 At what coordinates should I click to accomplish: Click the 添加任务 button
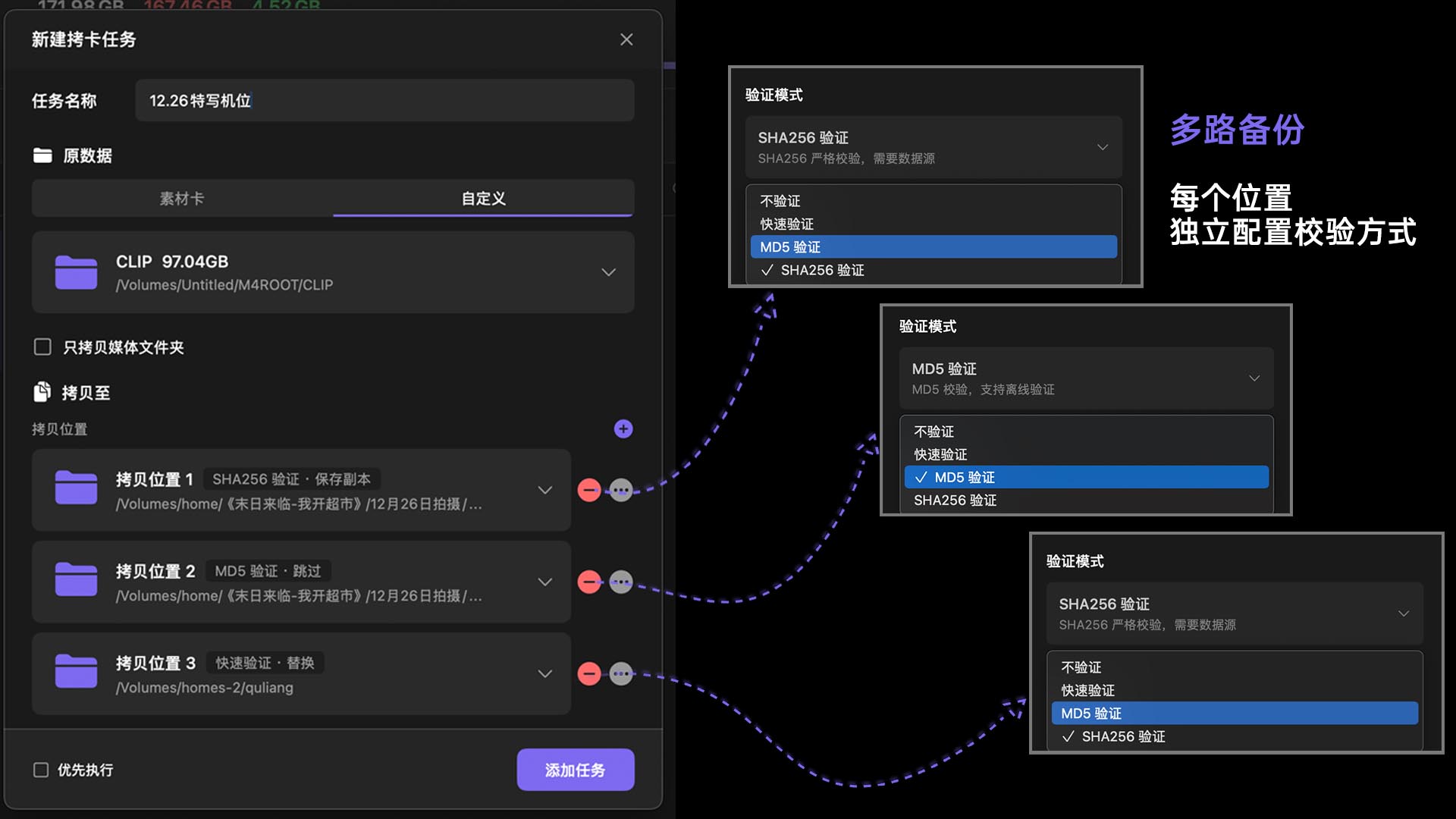pos(575,770)
